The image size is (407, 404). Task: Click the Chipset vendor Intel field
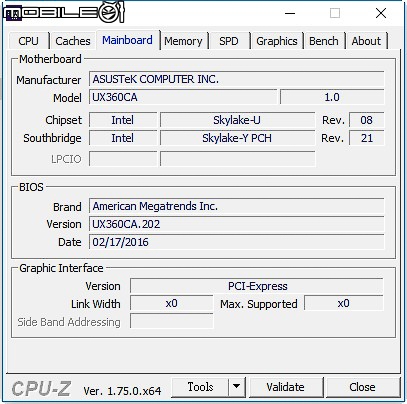pyautogui.click(x=123, y=120)
